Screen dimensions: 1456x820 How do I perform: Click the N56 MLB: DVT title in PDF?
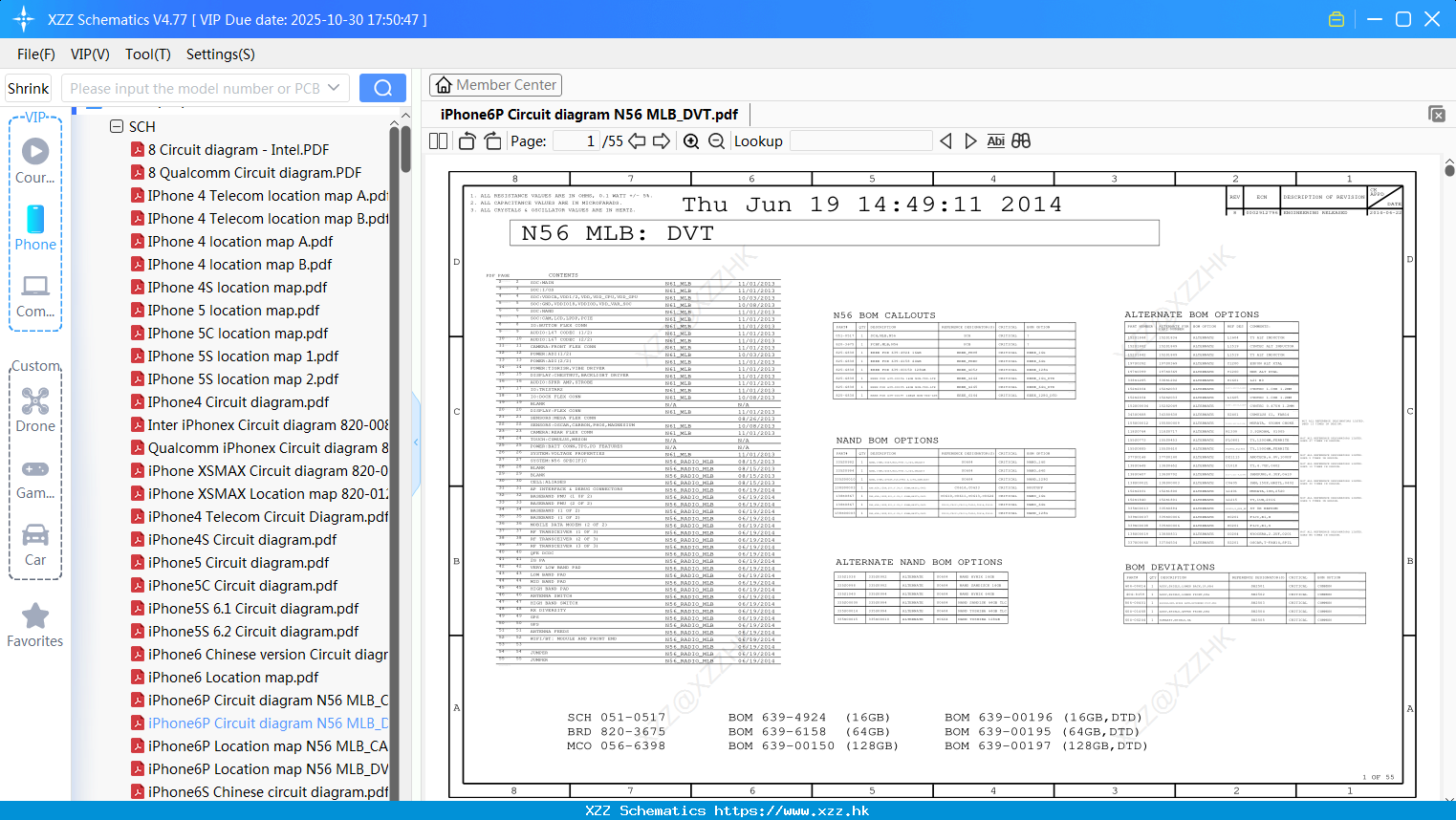pos(618,233)
